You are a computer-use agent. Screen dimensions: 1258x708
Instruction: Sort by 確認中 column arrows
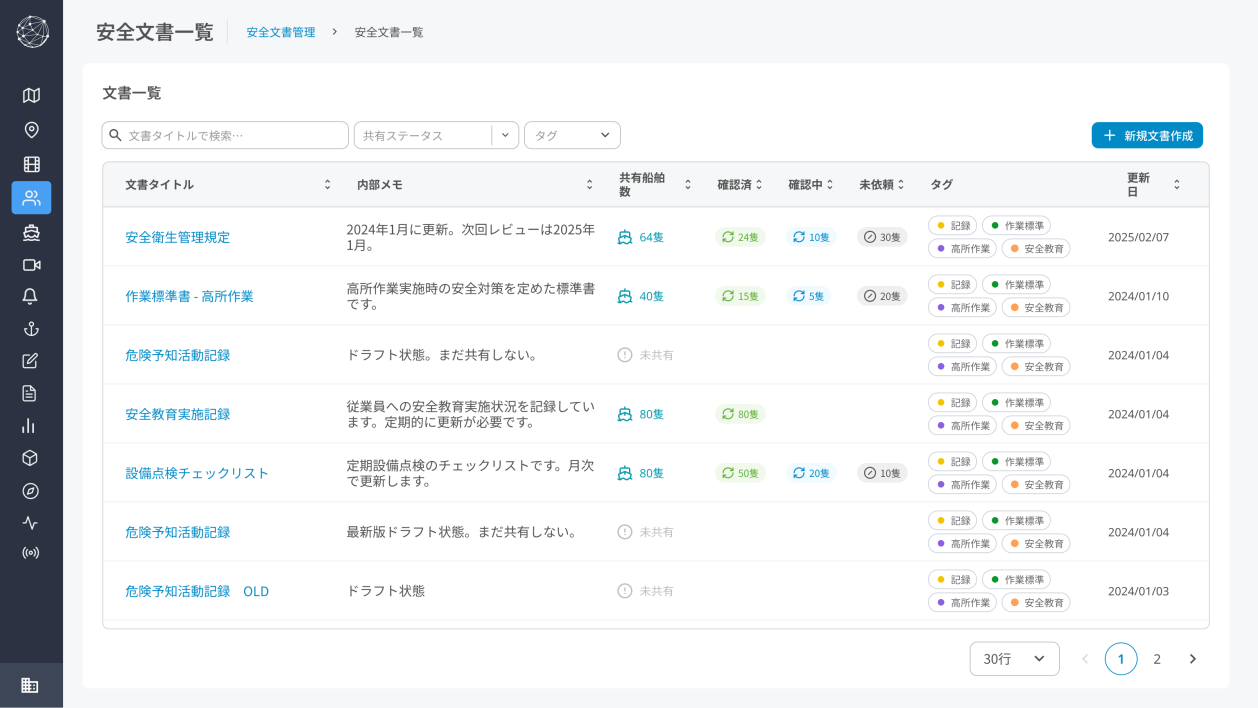point(830,185)
